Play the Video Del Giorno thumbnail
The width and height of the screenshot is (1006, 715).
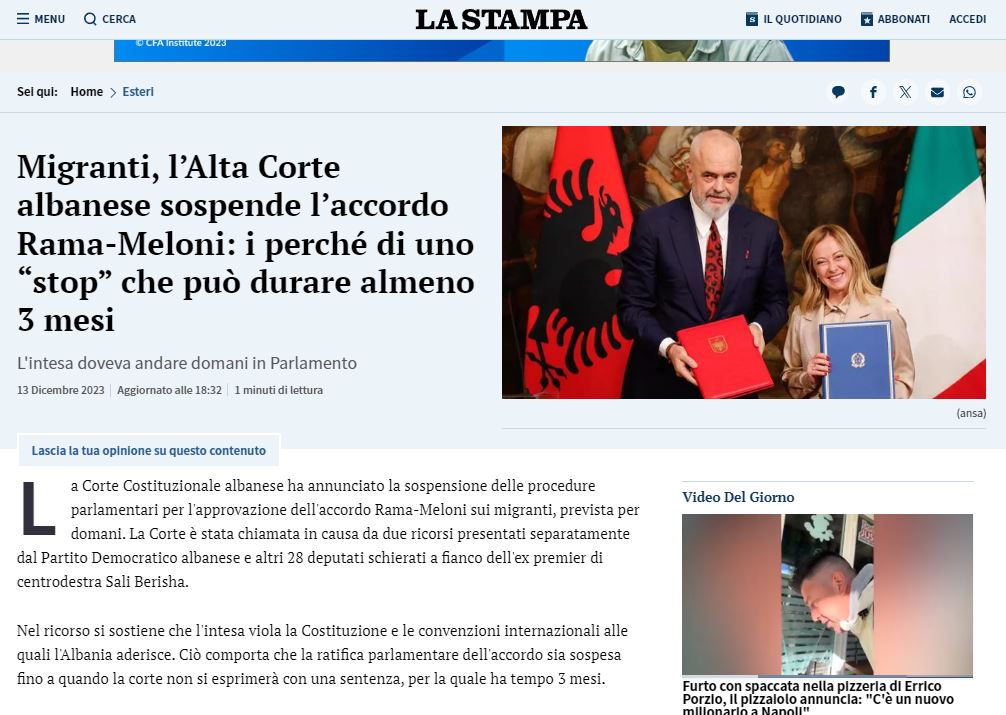point(827,595)
